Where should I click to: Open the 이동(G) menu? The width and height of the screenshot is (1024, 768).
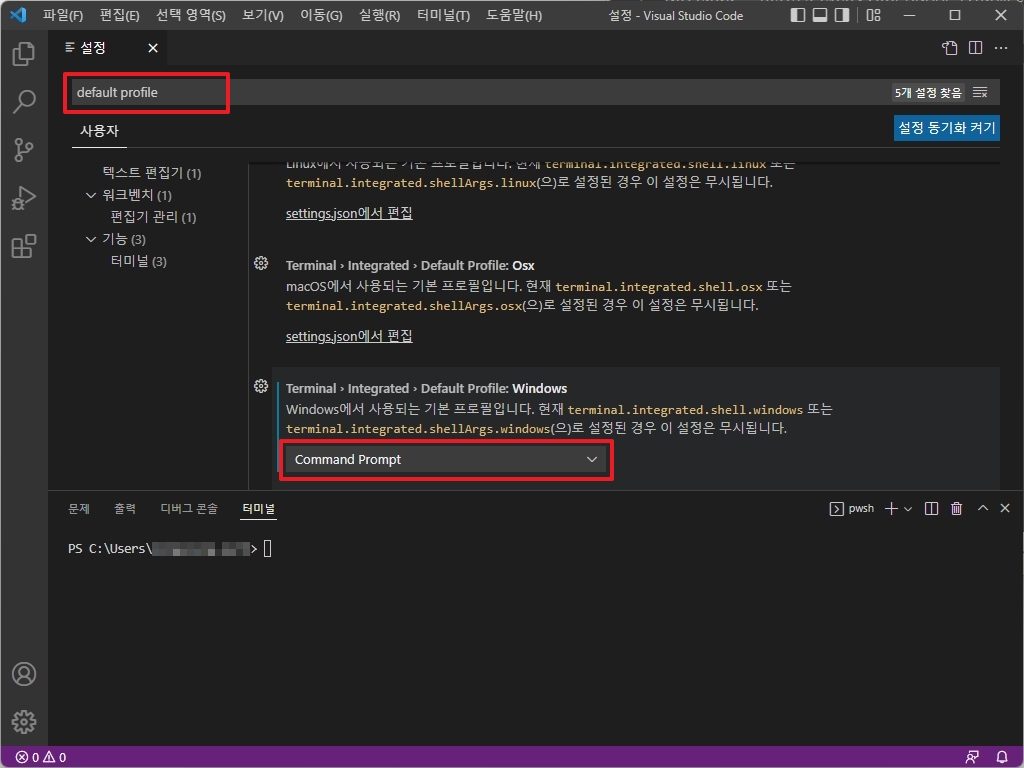[x=321, y=15]
